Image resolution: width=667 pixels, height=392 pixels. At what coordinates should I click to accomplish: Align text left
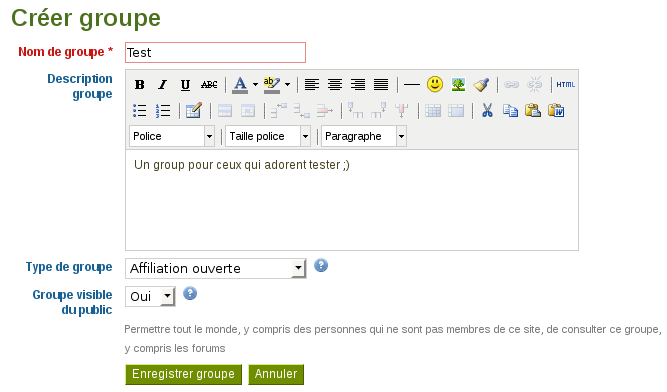click(312, 85)
